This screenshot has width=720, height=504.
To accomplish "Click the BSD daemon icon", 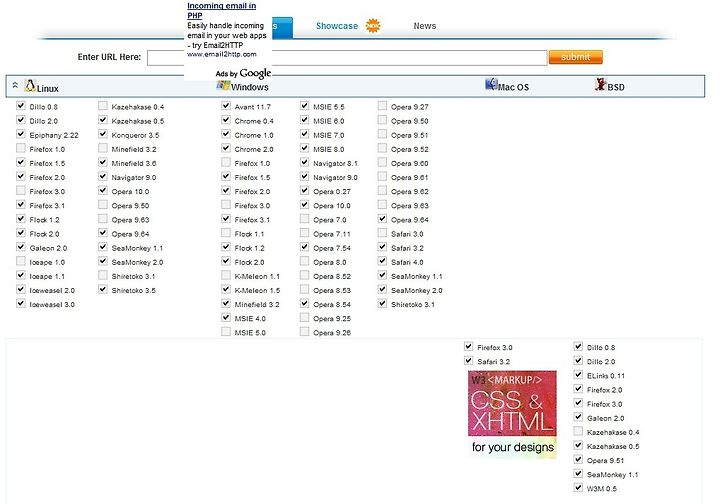I will 601,84.
